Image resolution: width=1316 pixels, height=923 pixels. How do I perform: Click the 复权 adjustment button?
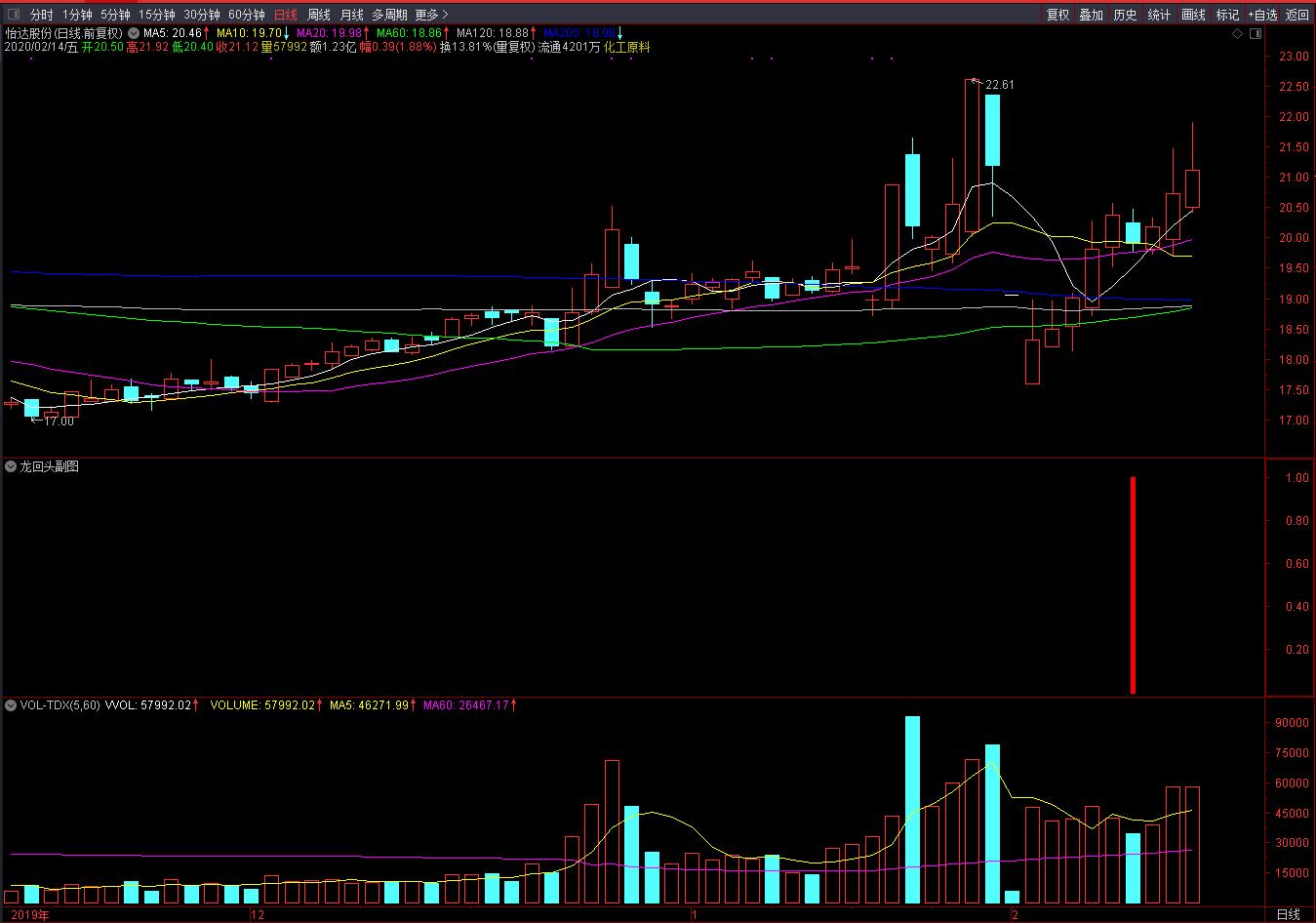pos(1057,15)
